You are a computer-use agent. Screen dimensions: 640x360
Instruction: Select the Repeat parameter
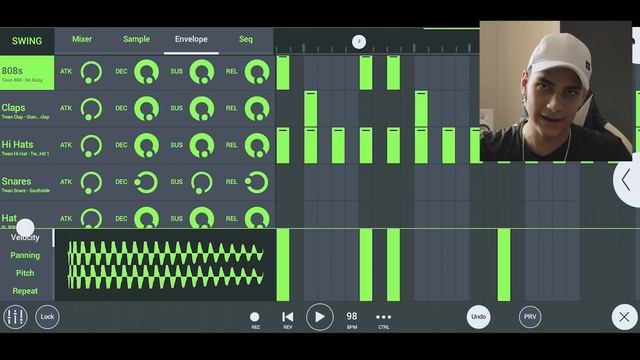pos(25,291)
